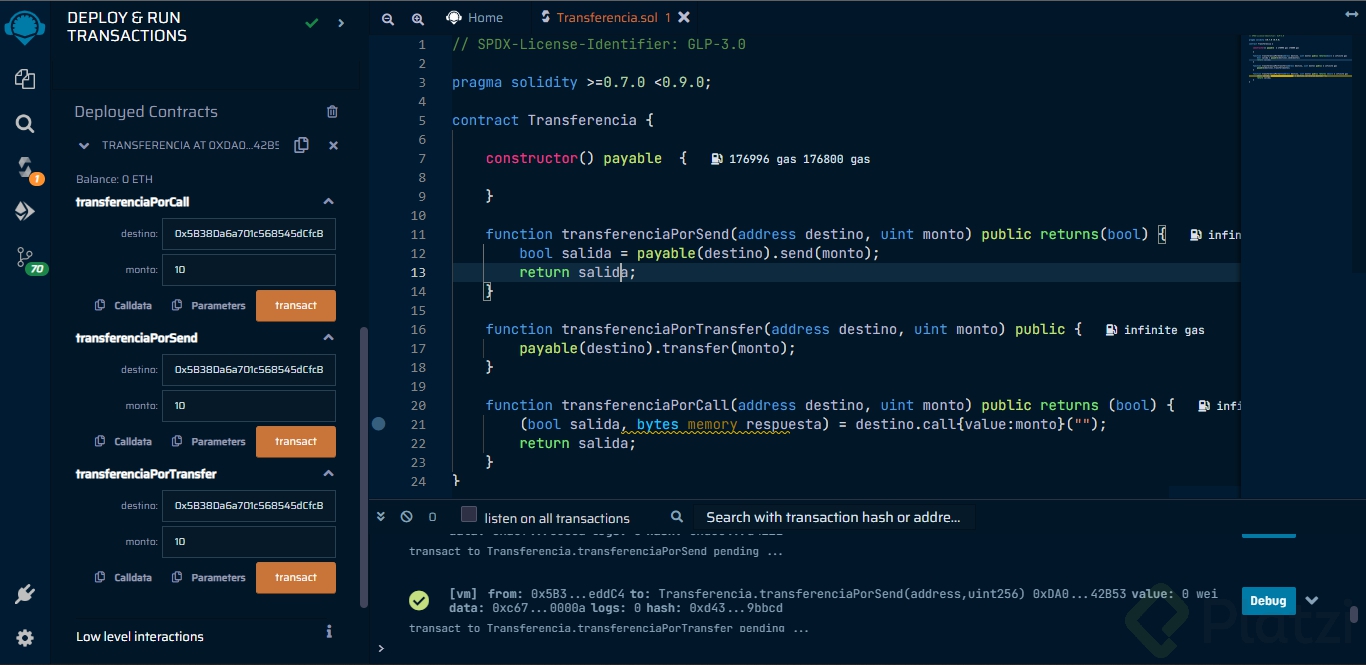Collapse the transferenciaPorTransfer function section
This screenshot has height=665, width=1366.
pos(328,474)
